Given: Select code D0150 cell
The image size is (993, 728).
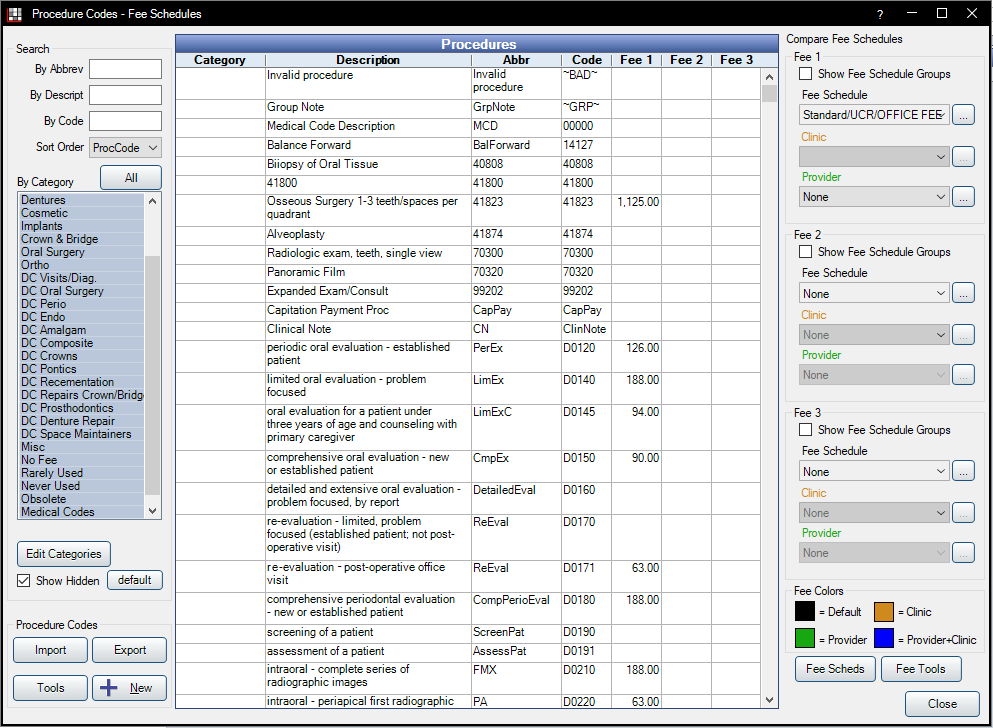Looking at the screenshot, I should (586, 465).
